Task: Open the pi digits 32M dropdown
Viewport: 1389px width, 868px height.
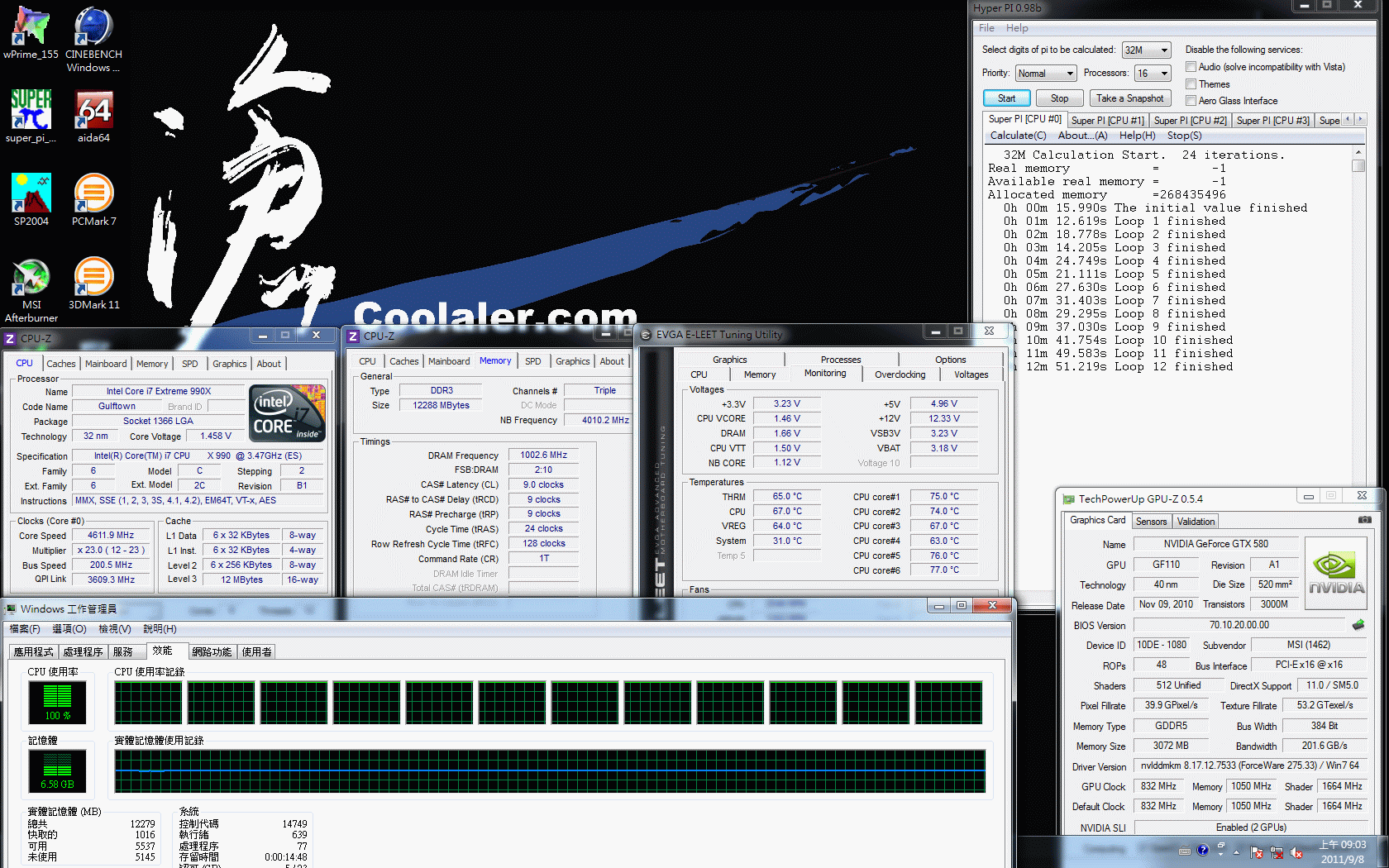Action: pos(1147,50)
